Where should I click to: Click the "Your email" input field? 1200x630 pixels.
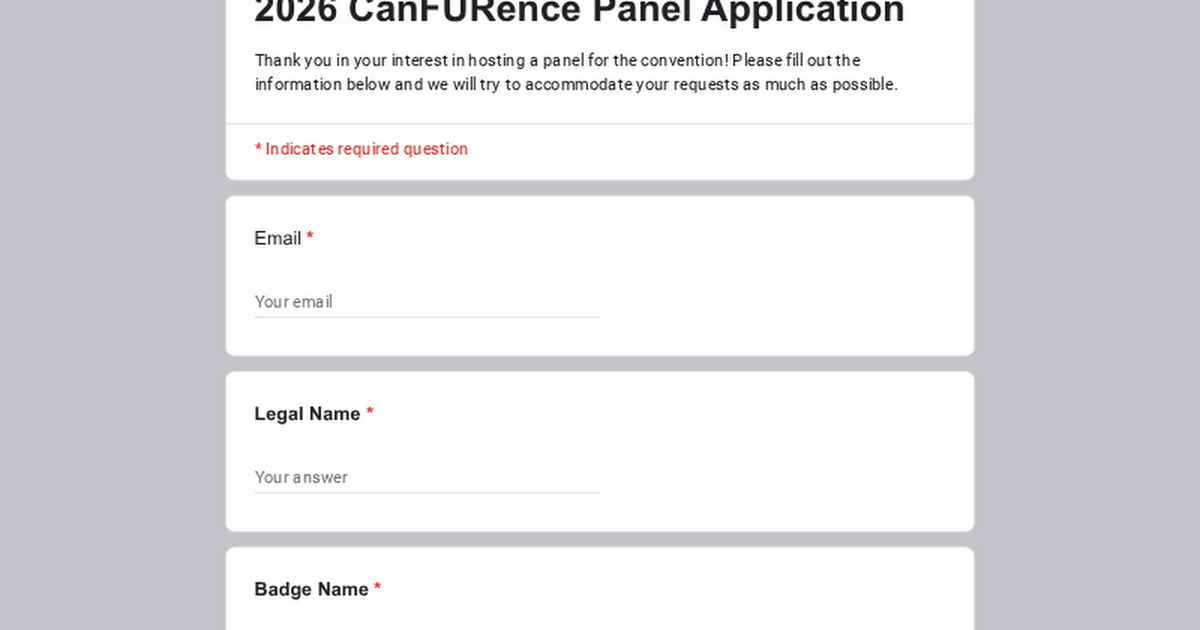click(x=426, y=302)
